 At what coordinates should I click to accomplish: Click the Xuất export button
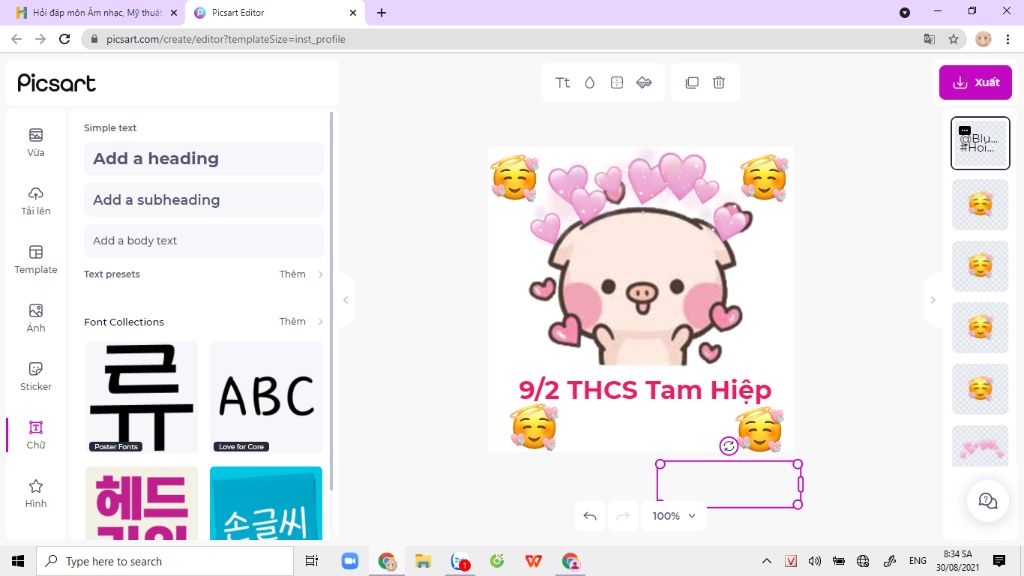[976, 82]
